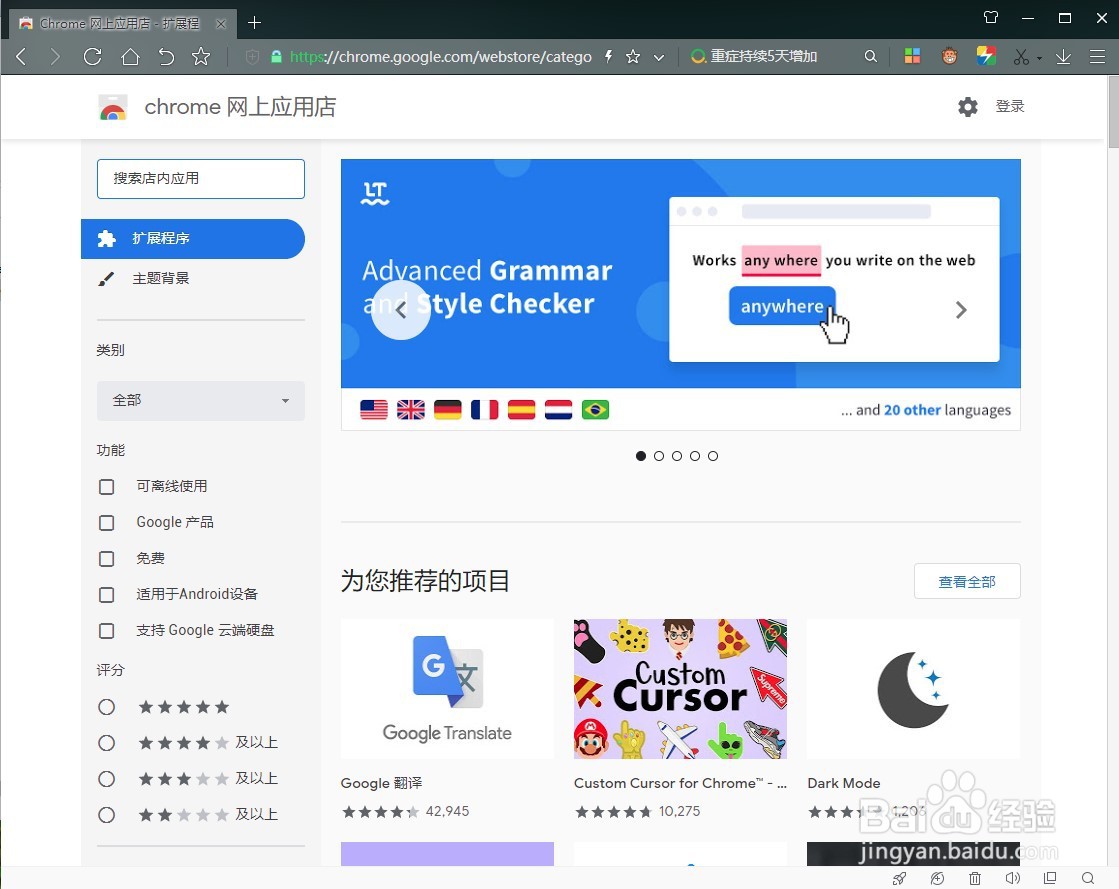Click the monkey extension icon
This screenshot has height=889, width=1119.
click(949, 56)
